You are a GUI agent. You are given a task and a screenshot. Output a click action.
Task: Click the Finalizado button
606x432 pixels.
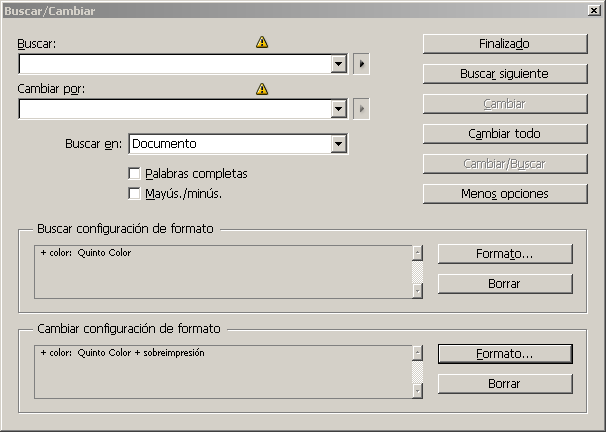505,44
